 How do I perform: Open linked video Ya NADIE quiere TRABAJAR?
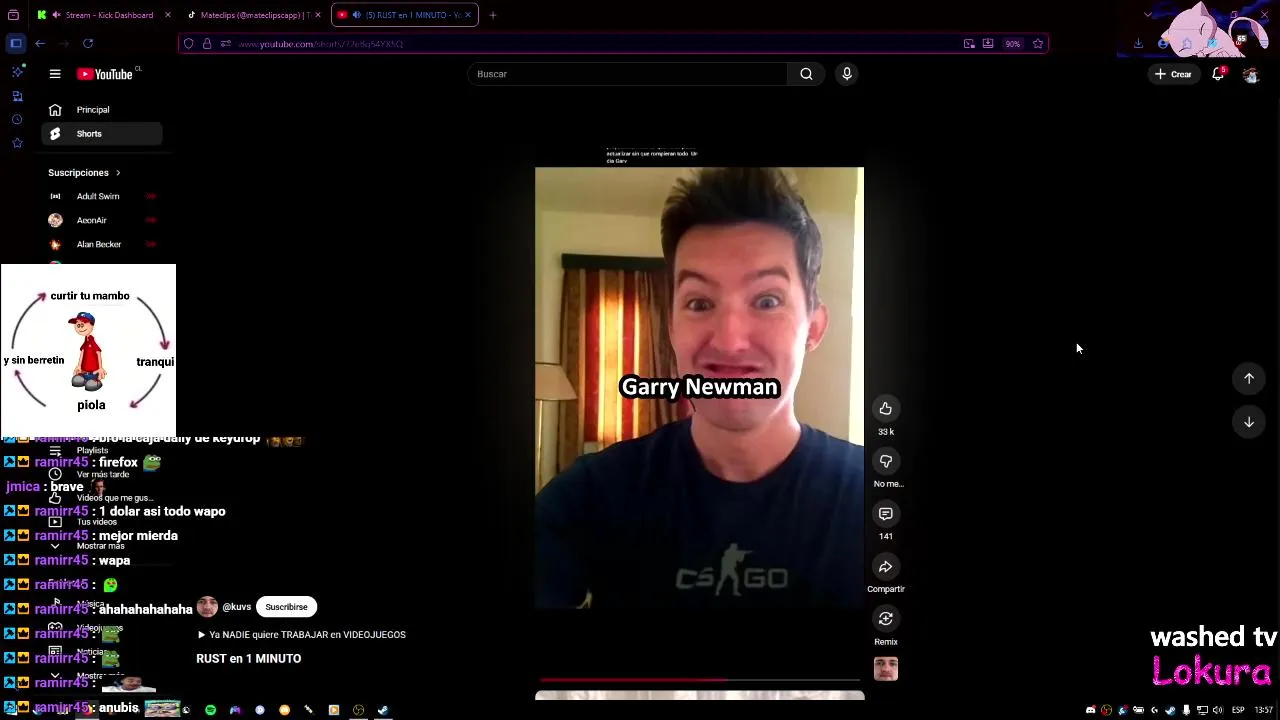(301, 635)
